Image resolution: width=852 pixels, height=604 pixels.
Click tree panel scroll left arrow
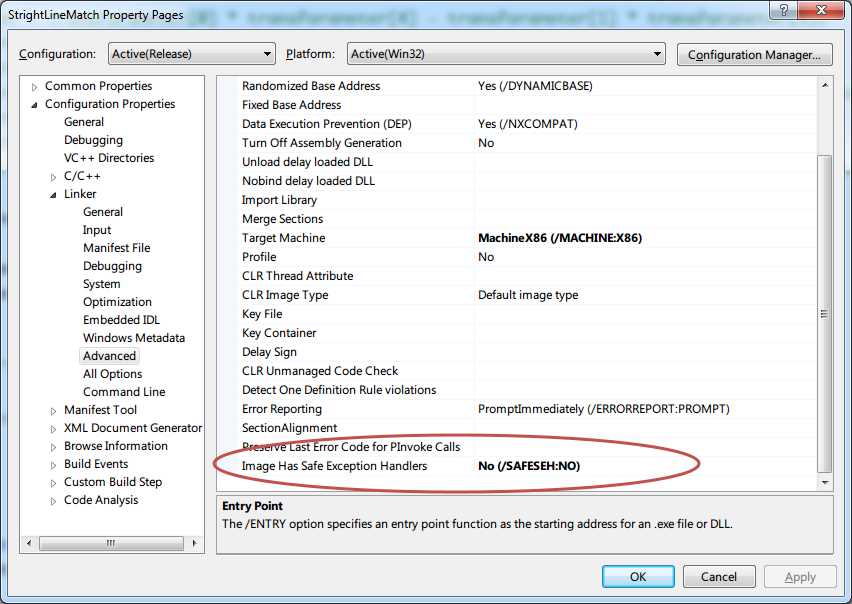coord(29,543)
